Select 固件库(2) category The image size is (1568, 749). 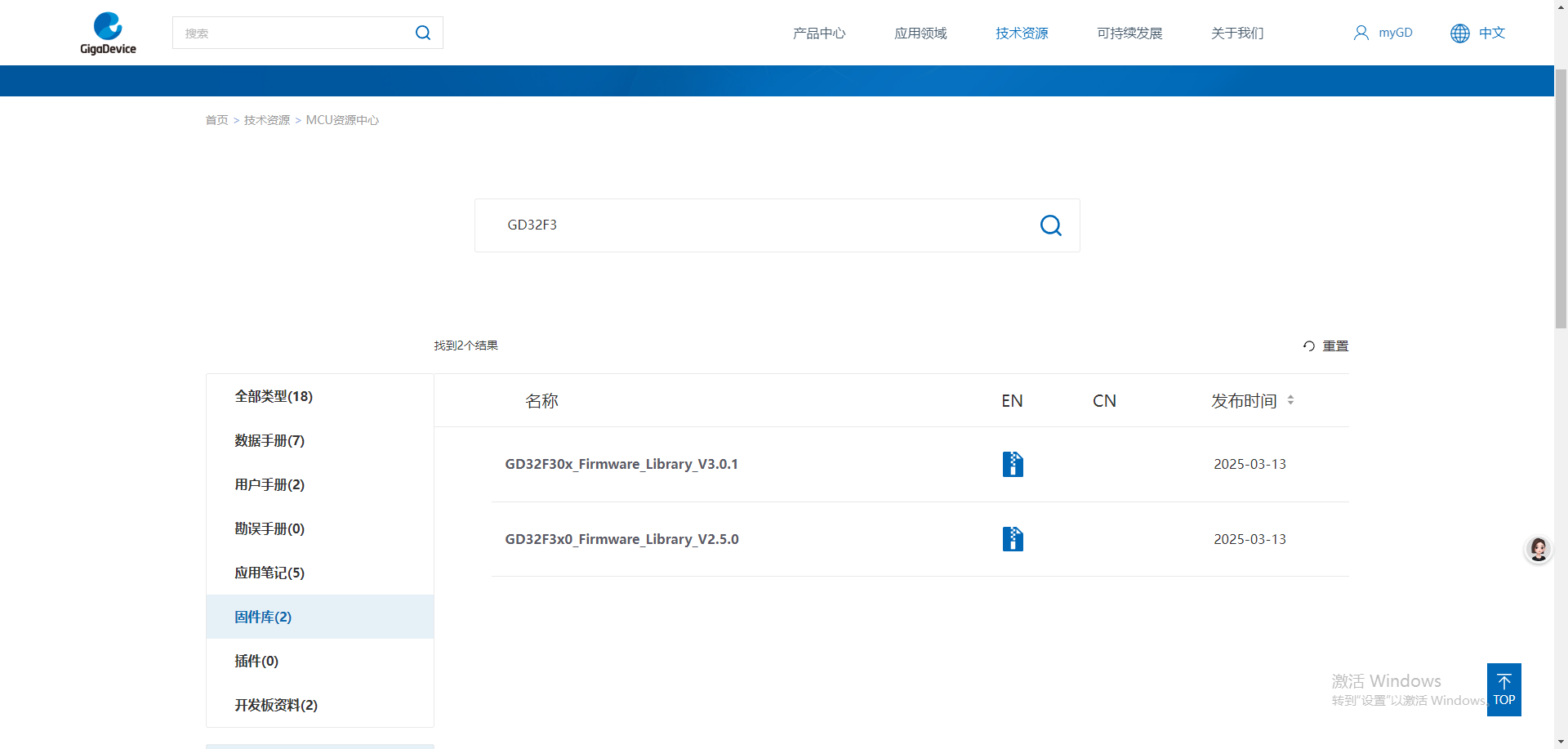pyautogui.click(x=320, y=617)
